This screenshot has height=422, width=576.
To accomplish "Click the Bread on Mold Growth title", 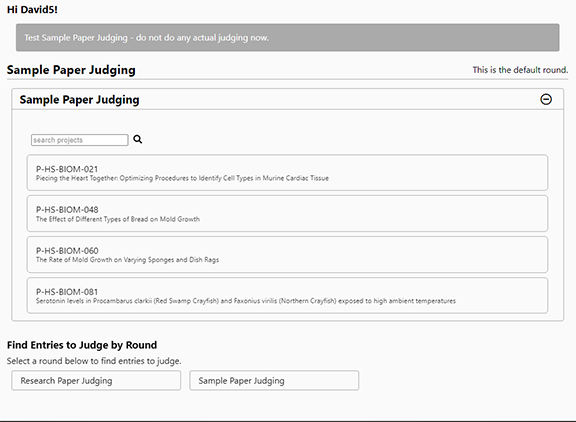I will click(x=118, y=219).
